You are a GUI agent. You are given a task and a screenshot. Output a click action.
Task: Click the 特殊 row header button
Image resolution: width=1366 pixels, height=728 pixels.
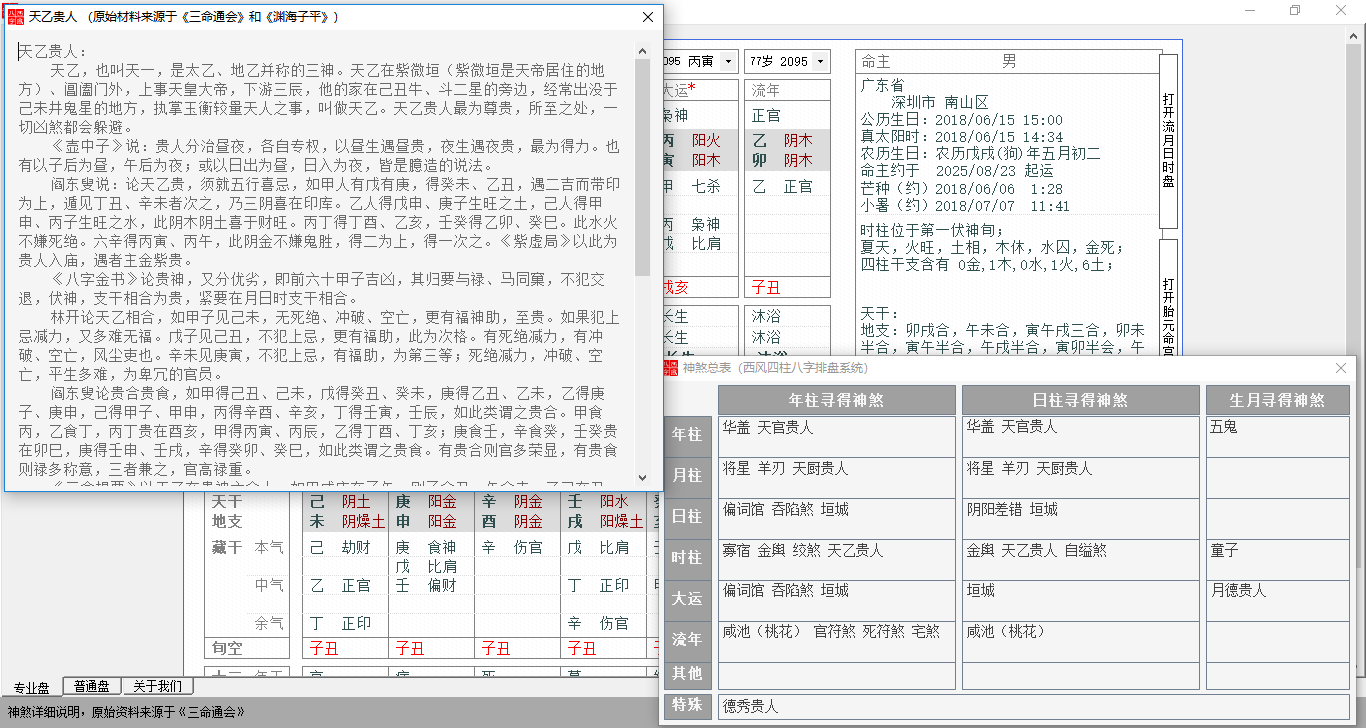point(687,705)
